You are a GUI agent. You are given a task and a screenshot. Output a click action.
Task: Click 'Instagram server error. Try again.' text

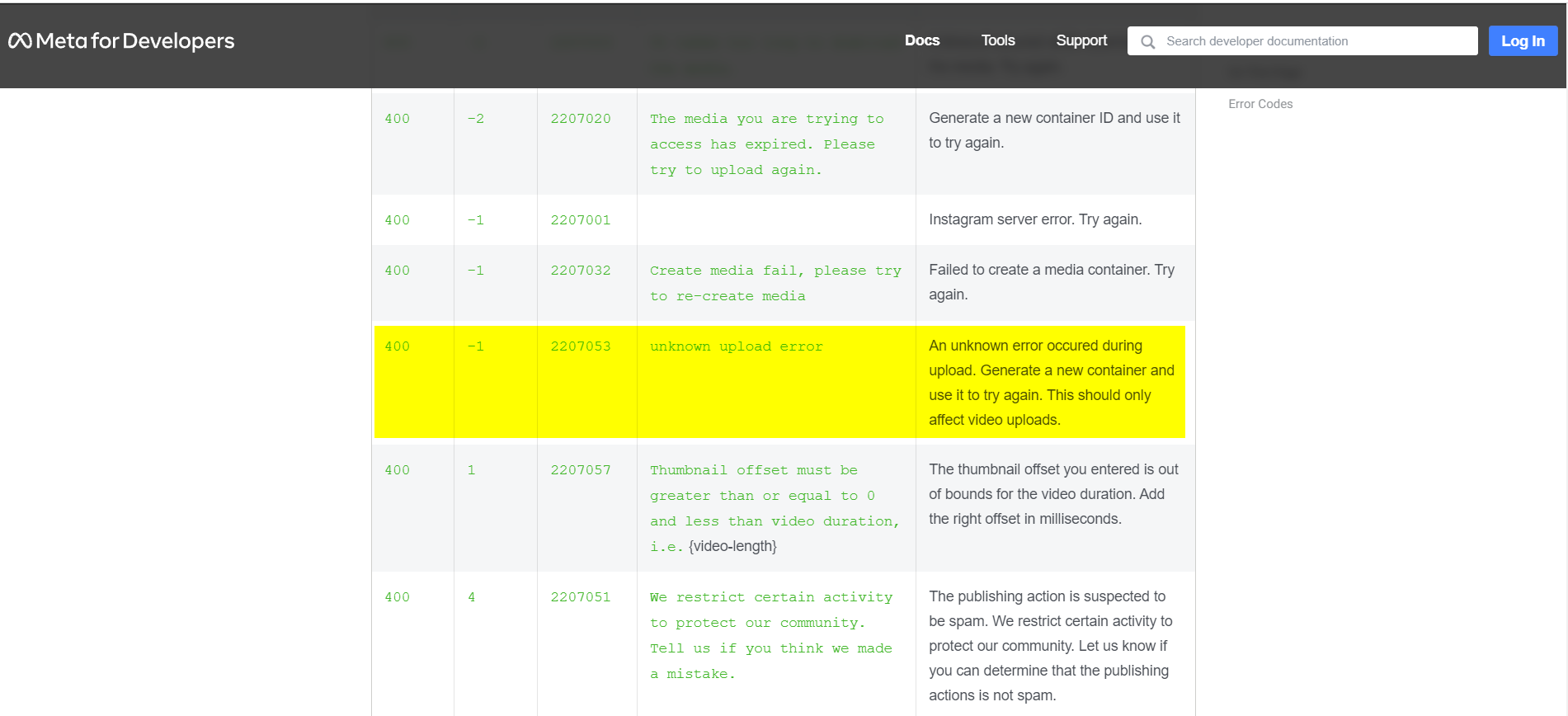[1035, 219]
